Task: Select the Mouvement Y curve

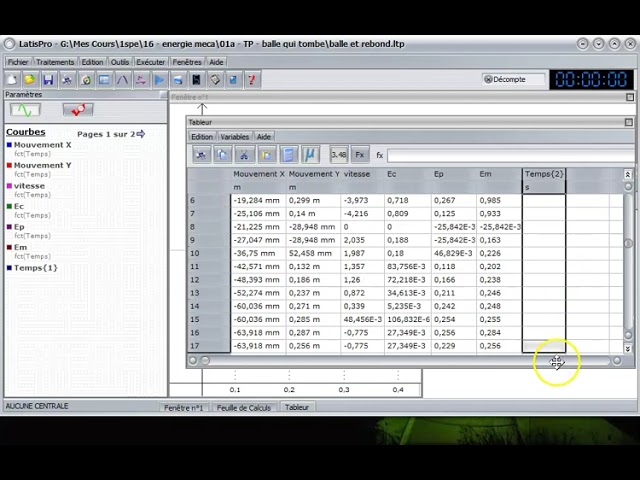Action: pyautogui.click(x=42, y=165)
